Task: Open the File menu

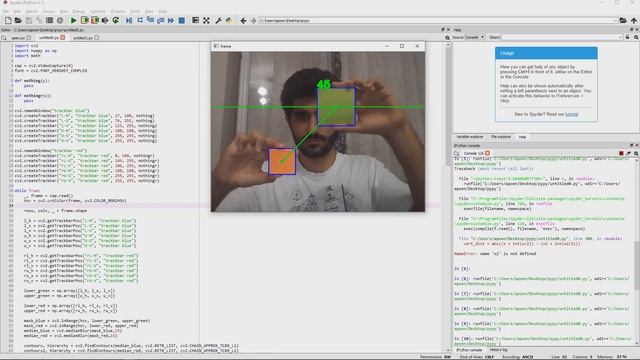Action: [6, 11]
